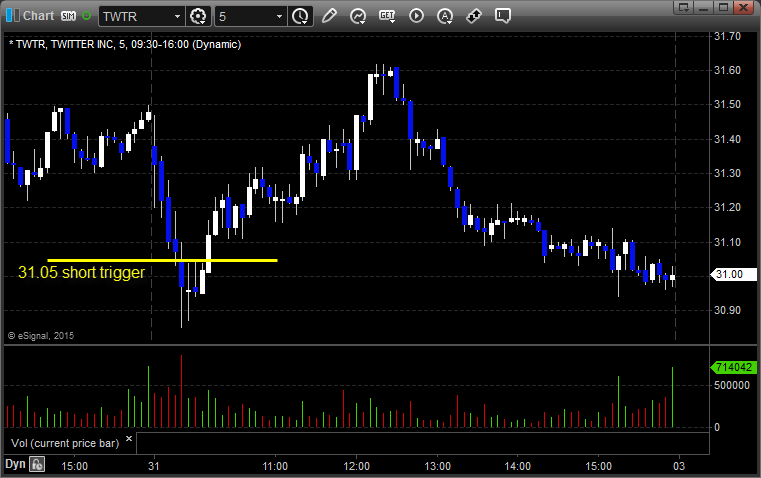Maximize the chart window
Image resolution: width=761 pixels, height=478 pixels.
pyautogui.click(x=723, y=7)
